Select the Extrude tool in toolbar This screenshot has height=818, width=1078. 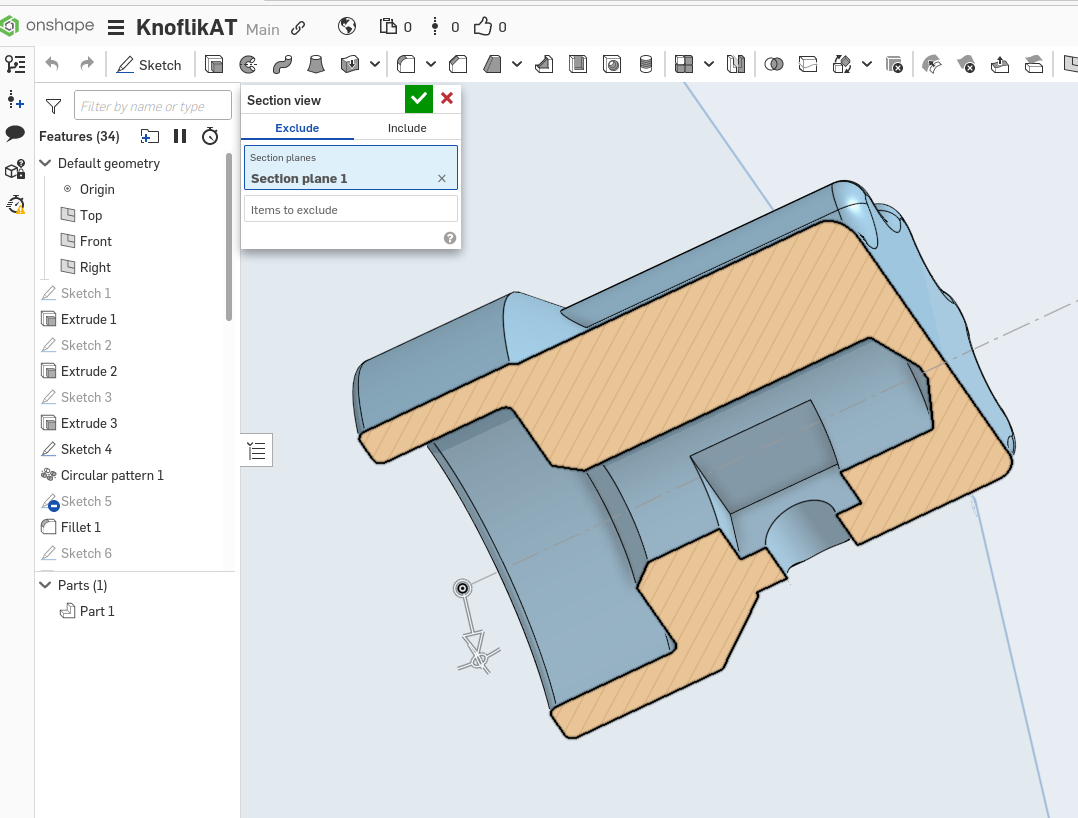coord(214,65)
